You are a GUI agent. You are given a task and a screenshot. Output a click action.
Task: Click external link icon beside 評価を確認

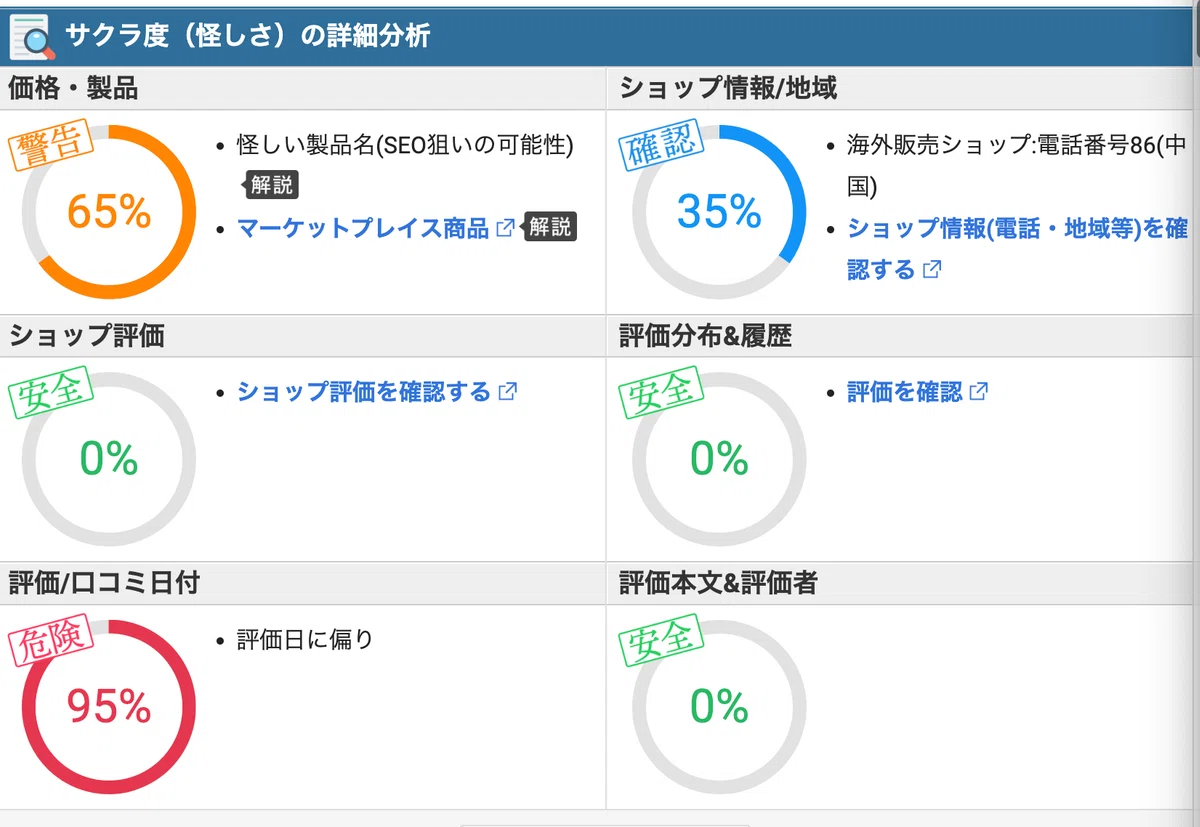978,391
